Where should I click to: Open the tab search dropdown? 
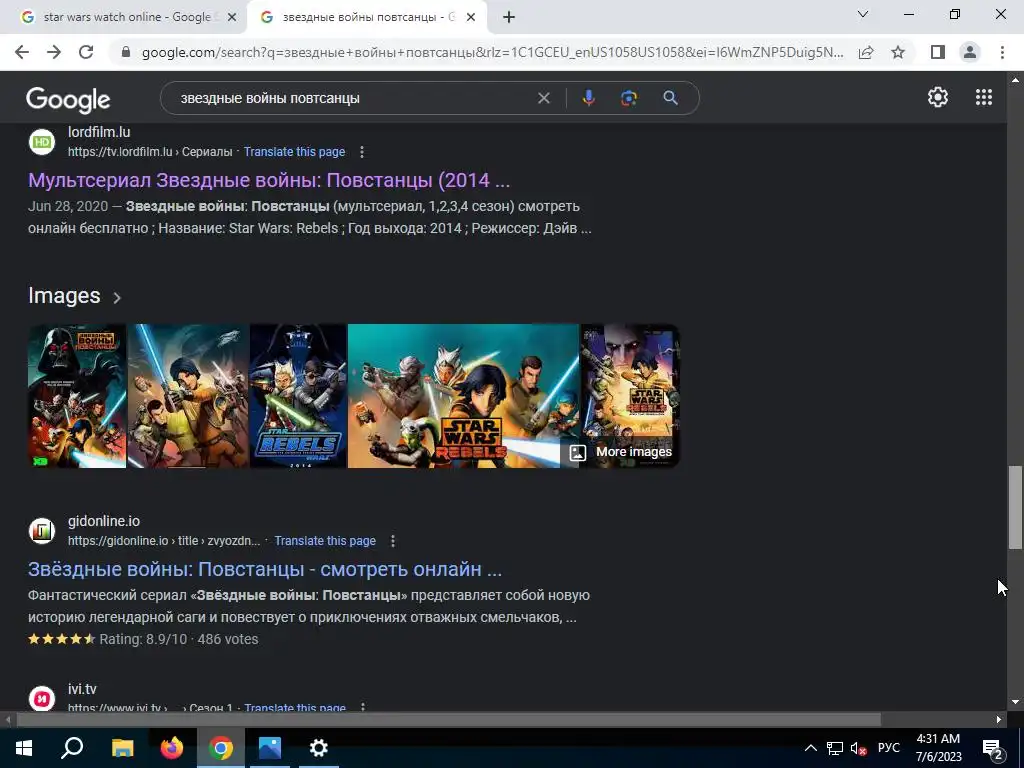(863, 14)
